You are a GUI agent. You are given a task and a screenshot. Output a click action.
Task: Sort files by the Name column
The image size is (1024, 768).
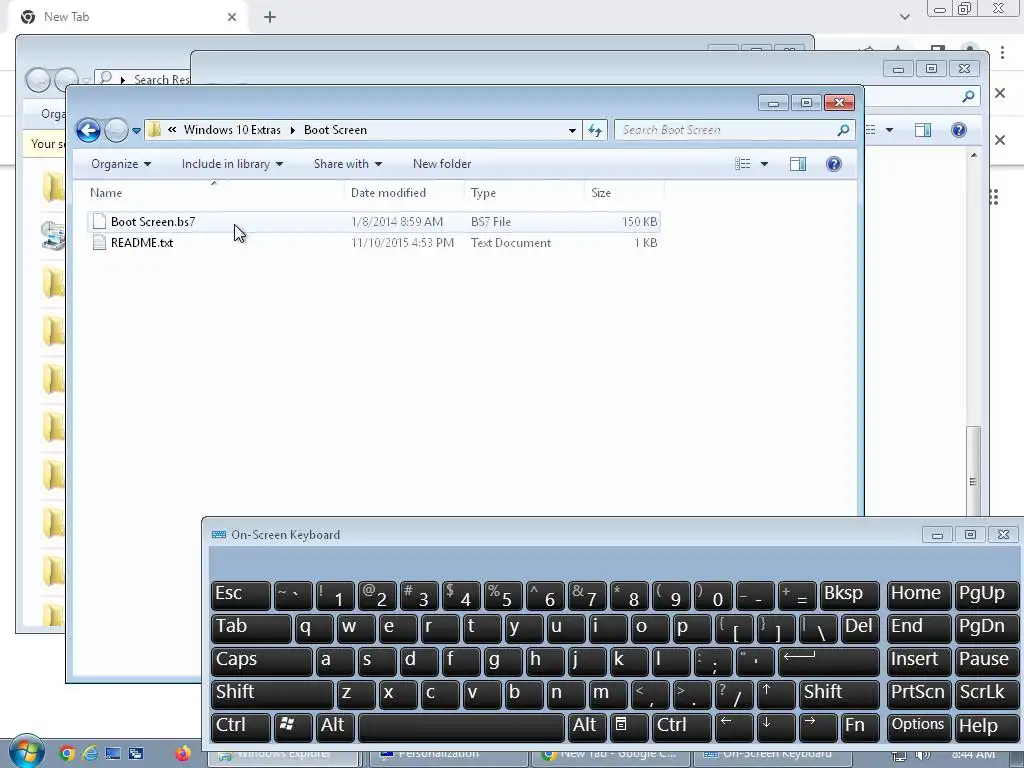click(216, 193)
